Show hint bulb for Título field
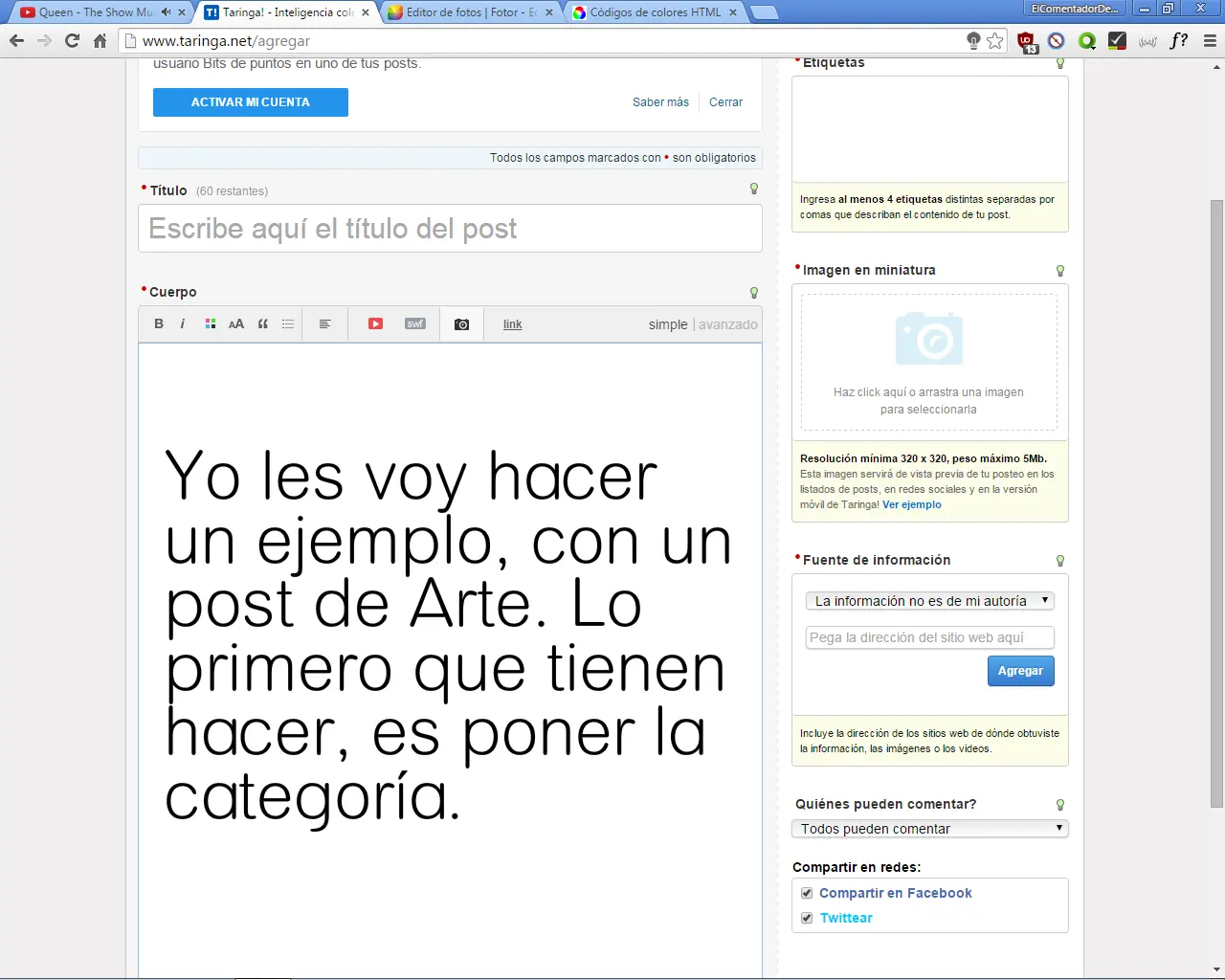This screenshot has width=1225, height=980. point(754,189)
